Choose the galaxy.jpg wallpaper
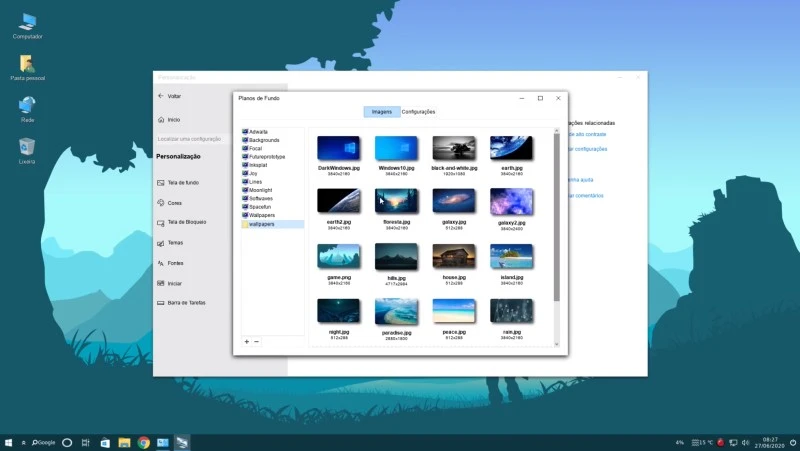Image resolution: width=800 pixels, height=451 pixels. pos(454,209)
